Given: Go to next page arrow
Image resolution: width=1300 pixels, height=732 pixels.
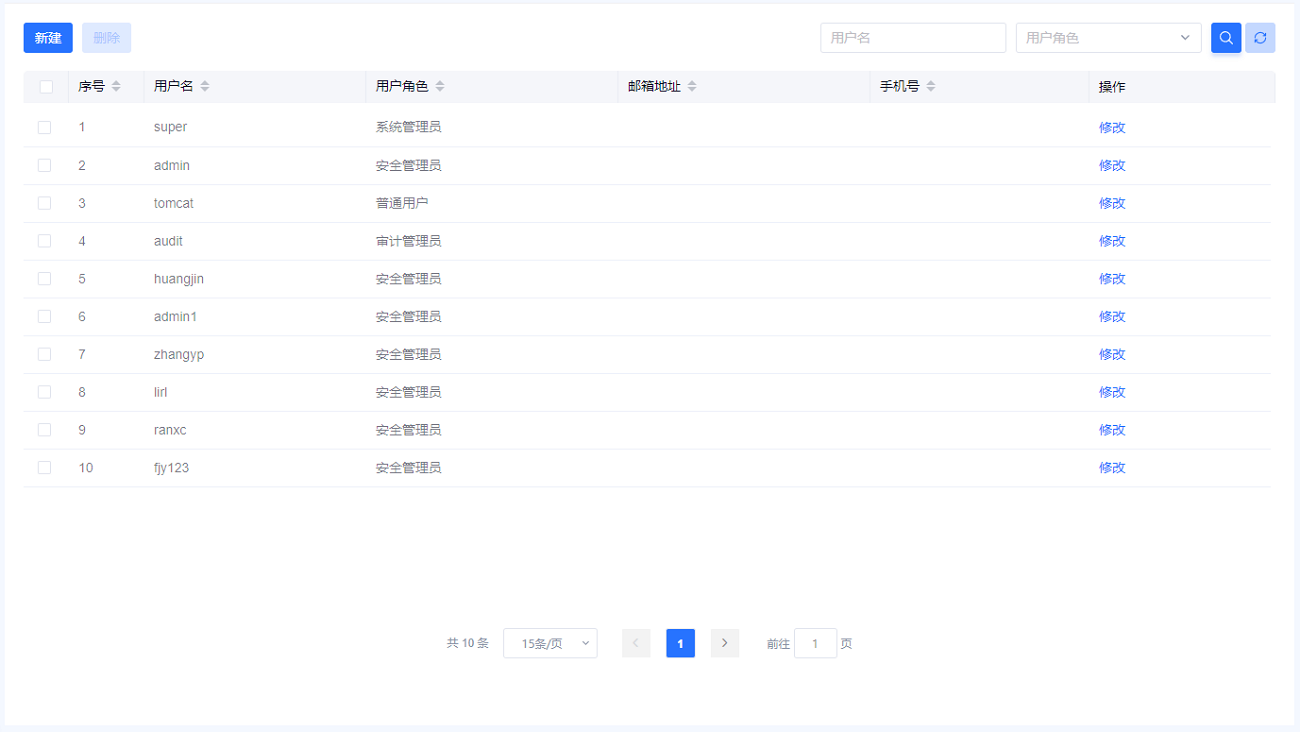Looking at the screenshot, I should [x=725, y=643].
